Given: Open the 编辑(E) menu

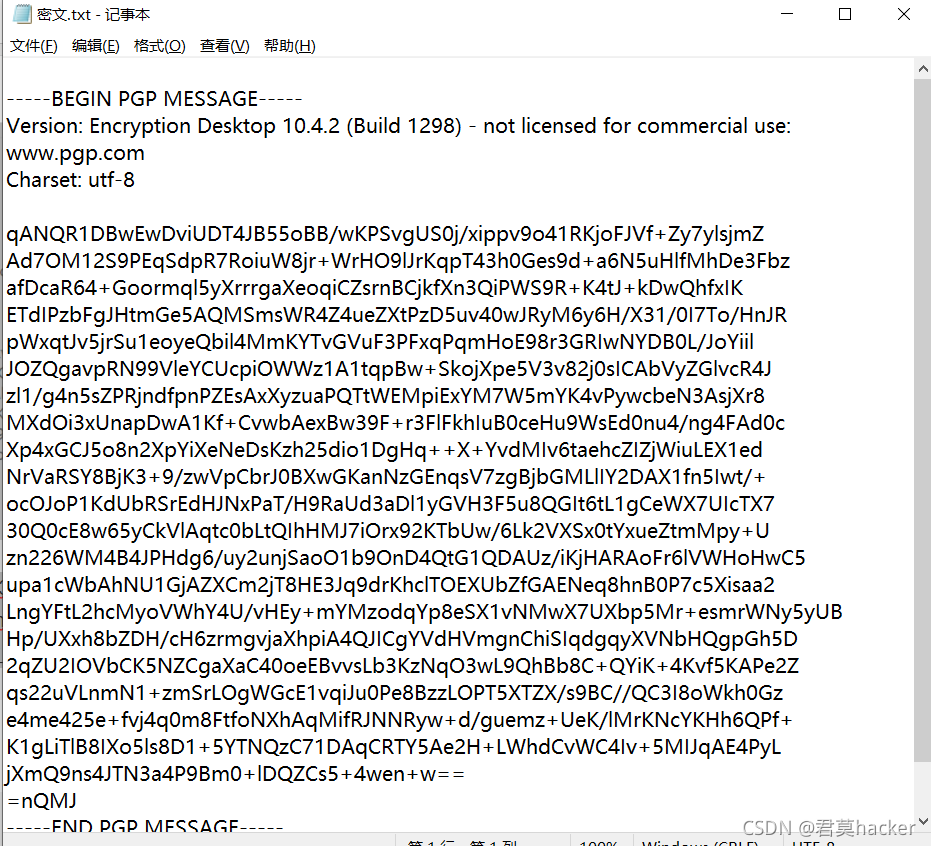Looking at the screenshot, I should [x=96, y=46].
